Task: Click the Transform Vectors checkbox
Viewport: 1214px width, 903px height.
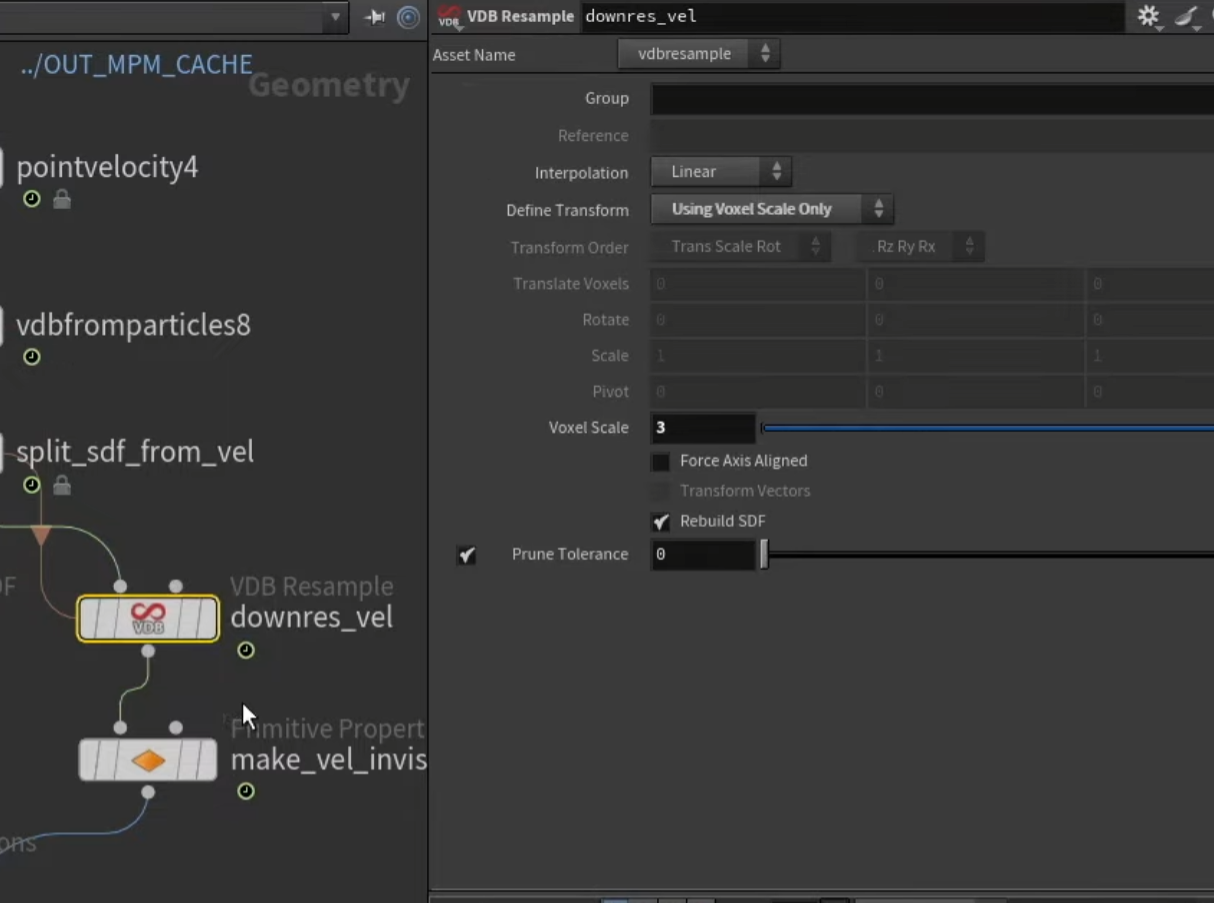Action: 661,492
